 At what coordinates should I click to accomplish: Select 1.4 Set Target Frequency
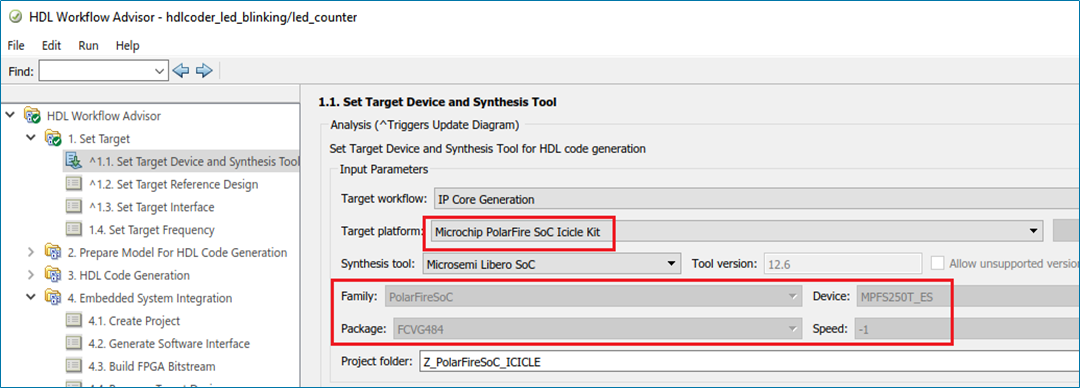pyautogui.click(x=152, y=230)
